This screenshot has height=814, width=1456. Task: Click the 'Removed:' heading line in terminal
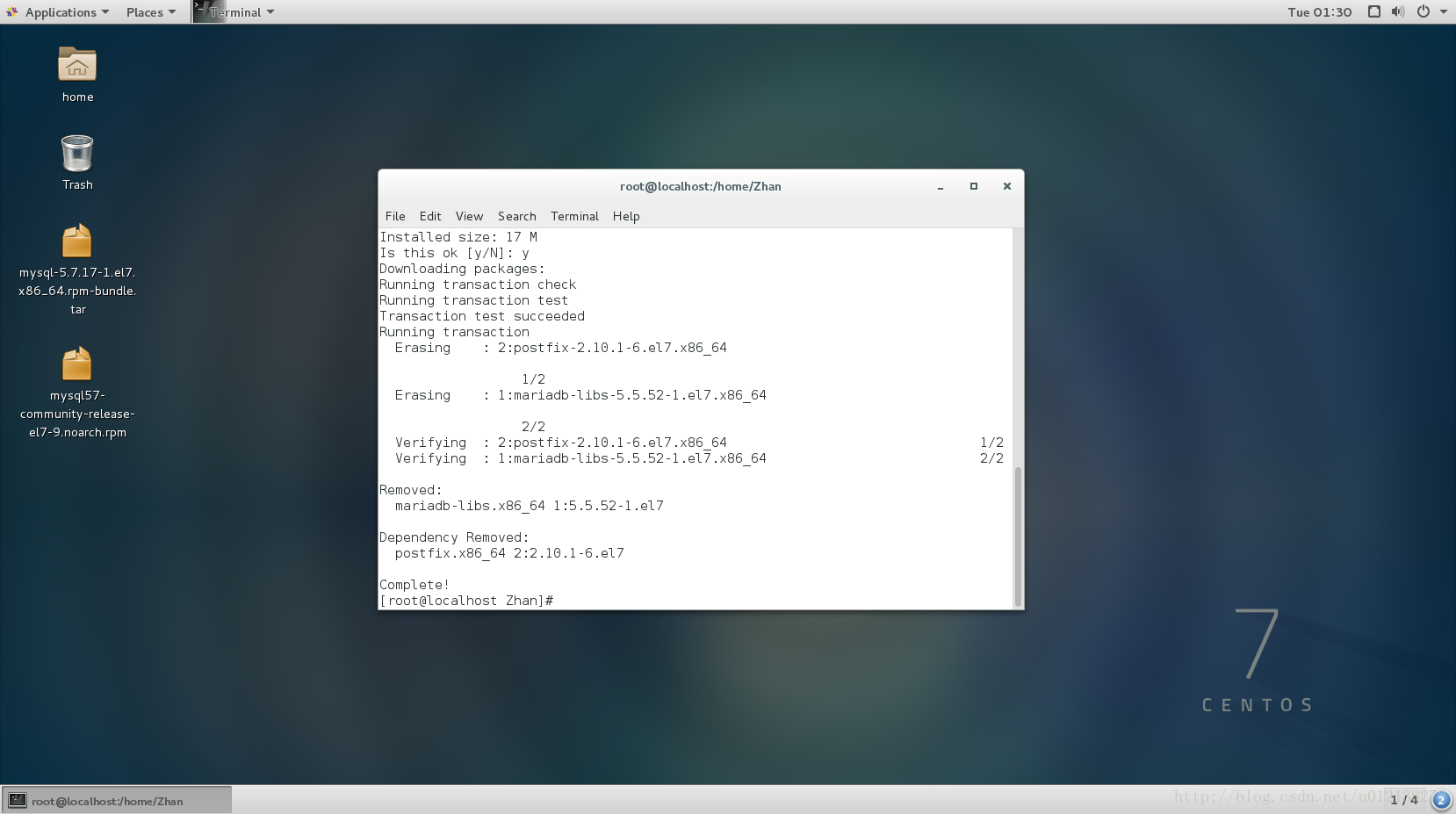[x=411, y=490]
